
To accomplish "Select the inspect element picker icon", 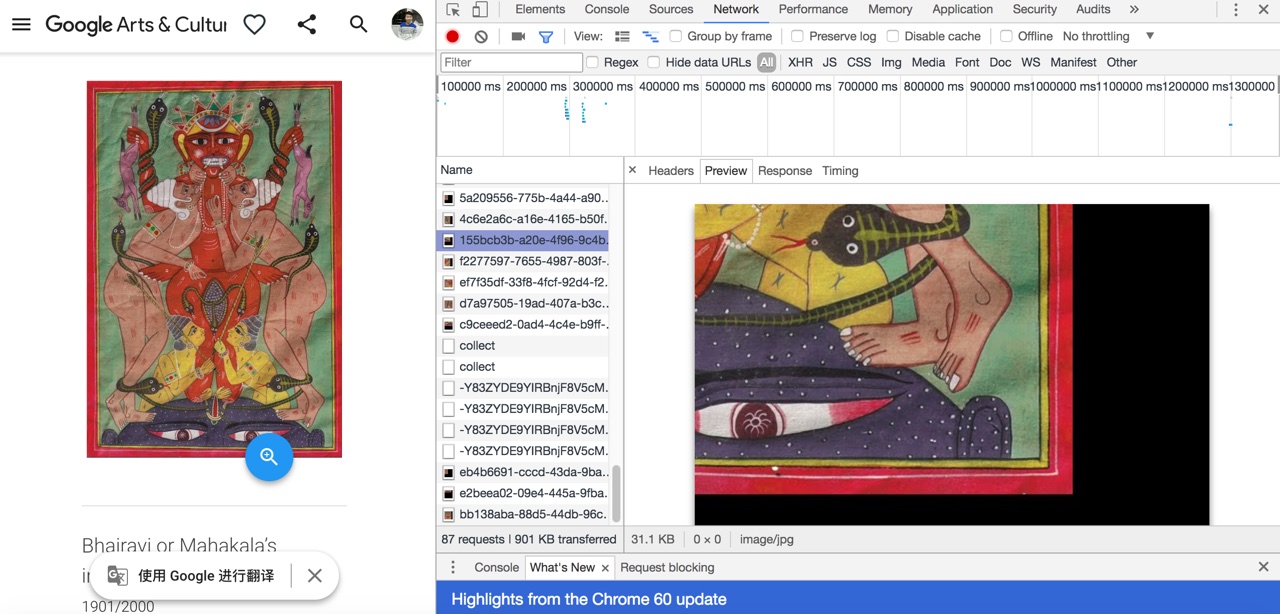I will pos(453,10).
